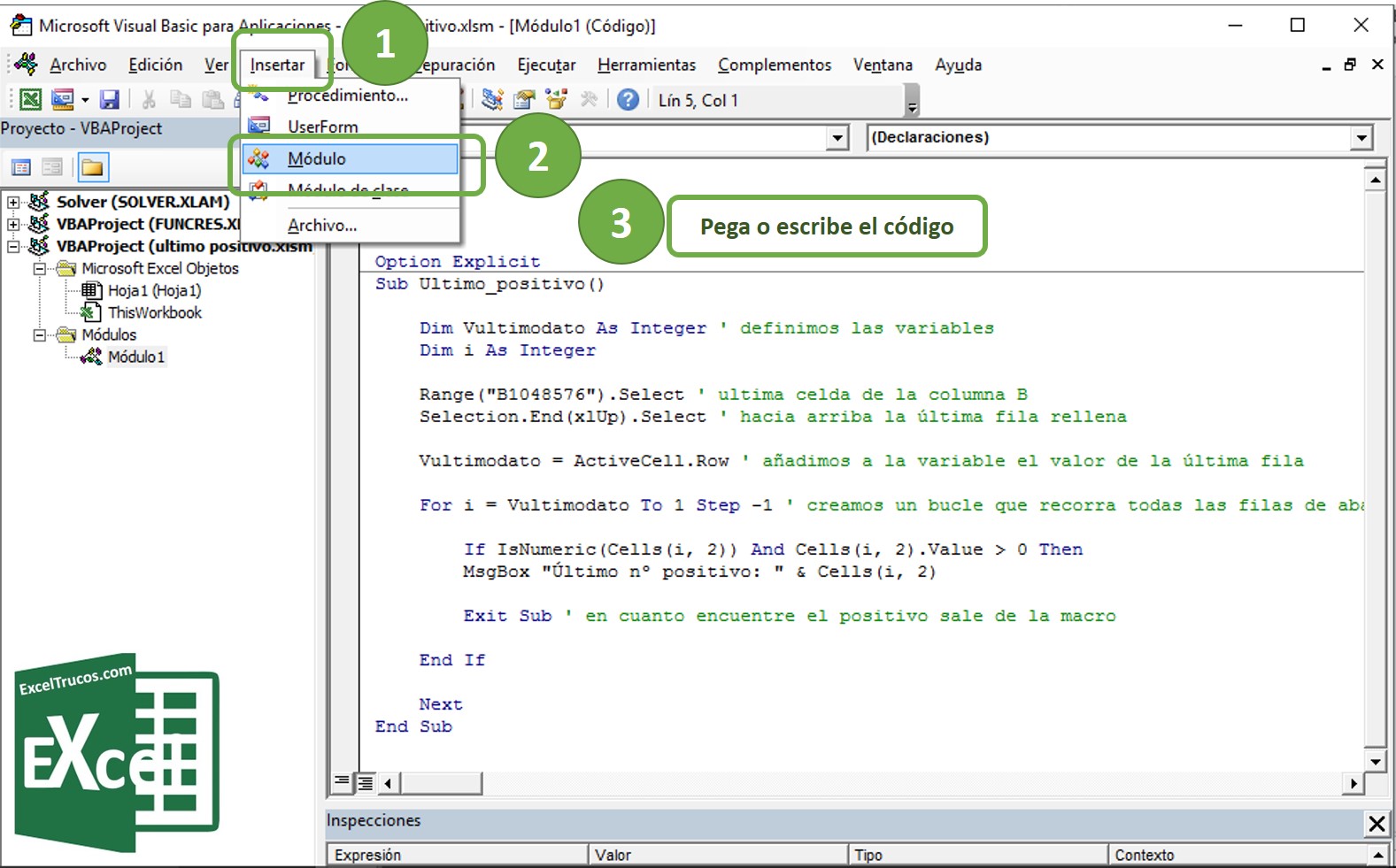Select Módulo from the Insertar menu
Image resolution: width=1396 pixels, height=868 pixels.
[317, 159]
